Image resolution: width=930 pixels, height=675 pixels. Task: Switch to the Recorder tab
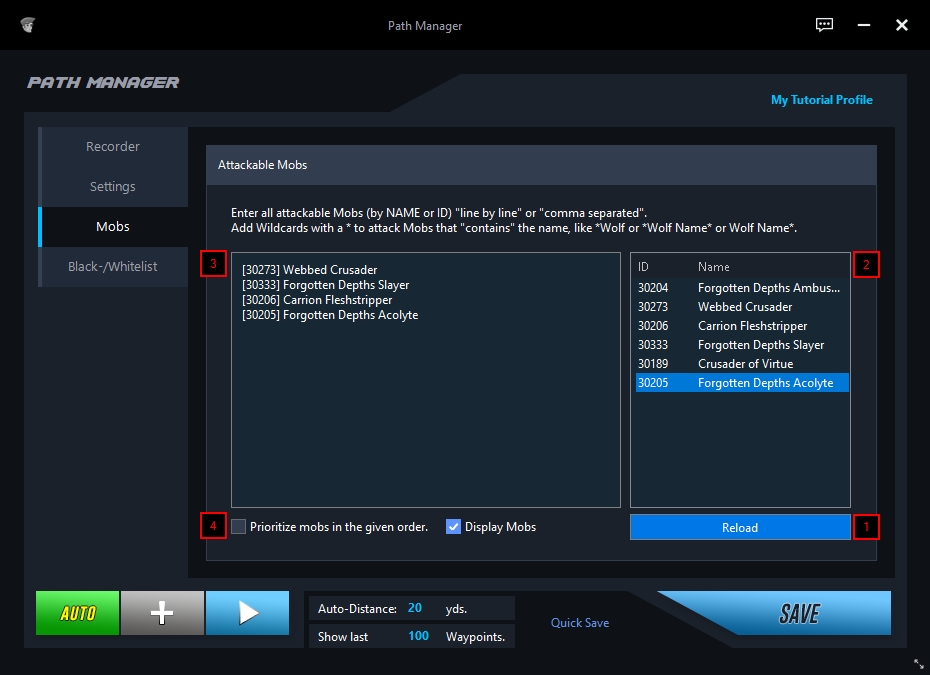click(113, 147)
